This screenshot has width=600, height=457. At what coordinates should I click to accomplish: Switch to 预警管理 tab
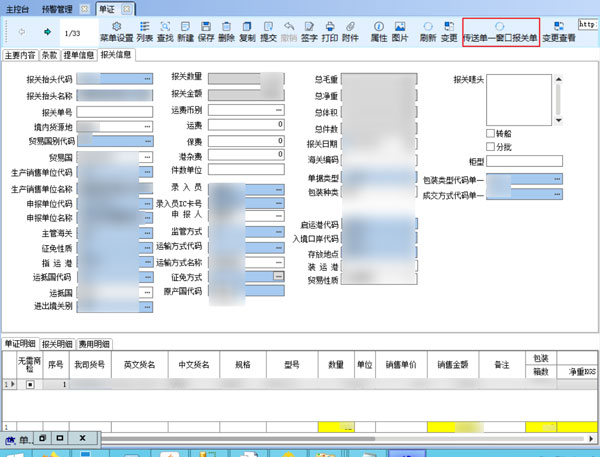(57, 9)
